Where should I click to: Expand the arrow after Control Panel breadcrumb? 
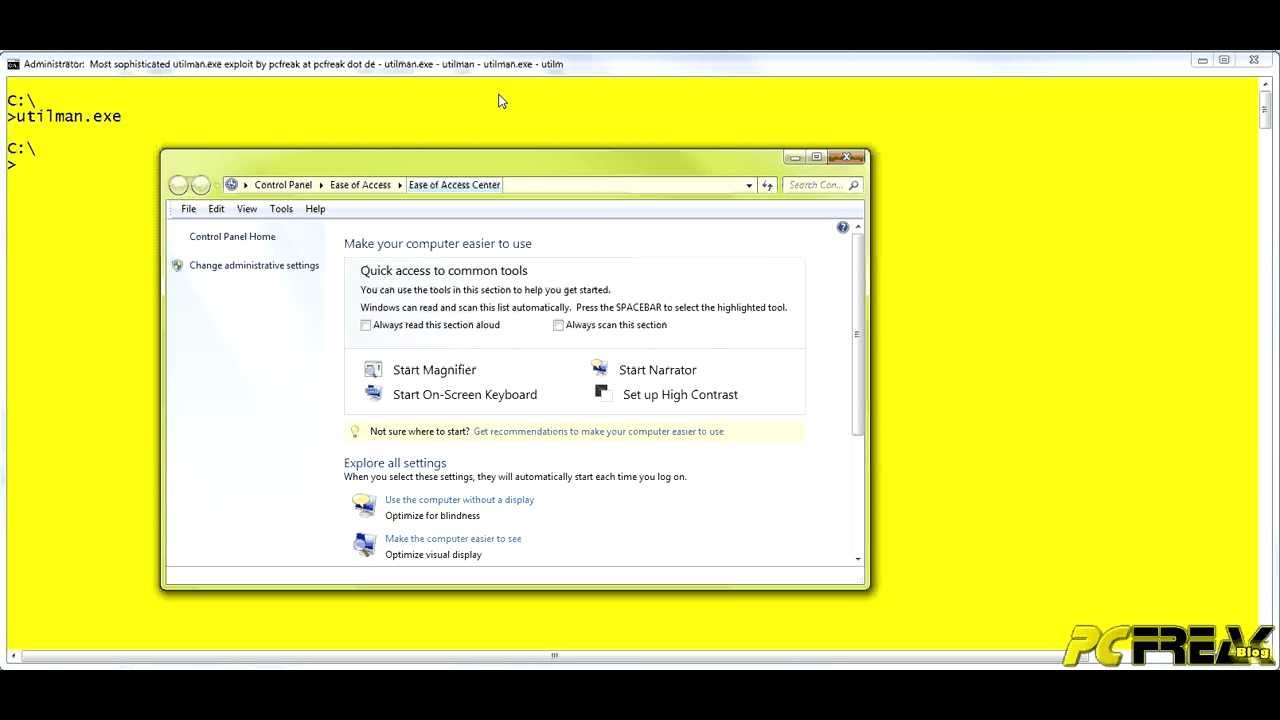322,185
